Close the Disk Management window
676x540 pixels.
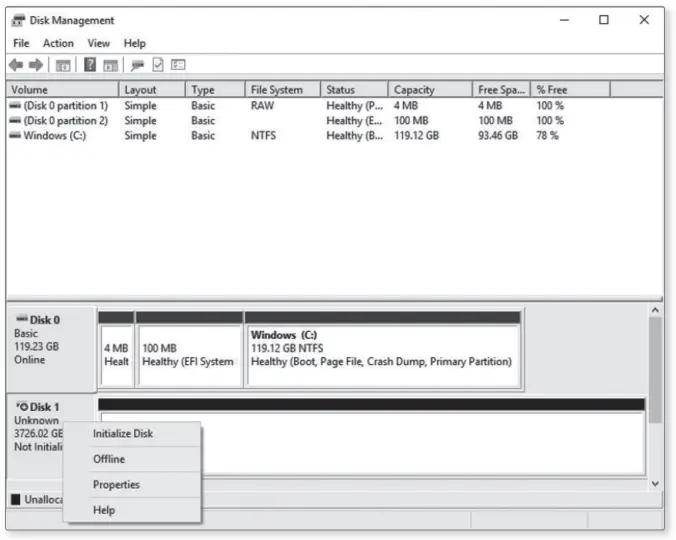[644, 20]
